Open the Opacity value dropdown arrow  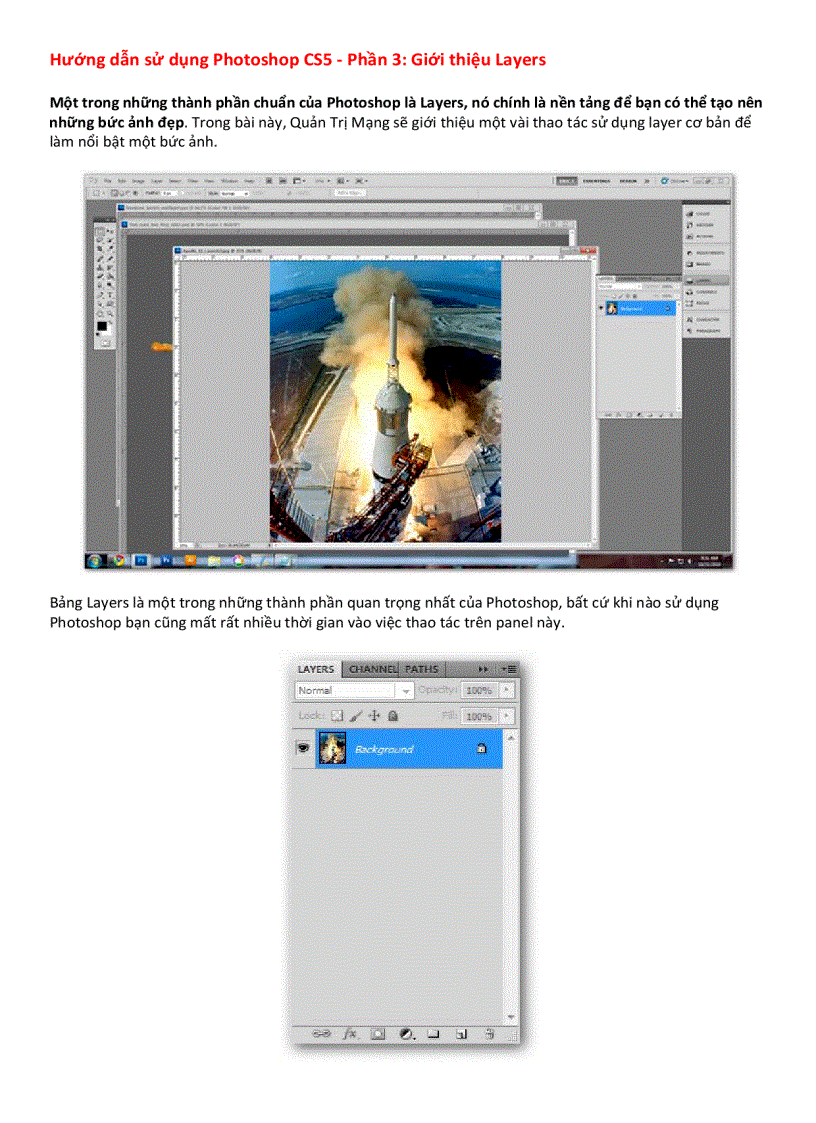pos(505,690)
